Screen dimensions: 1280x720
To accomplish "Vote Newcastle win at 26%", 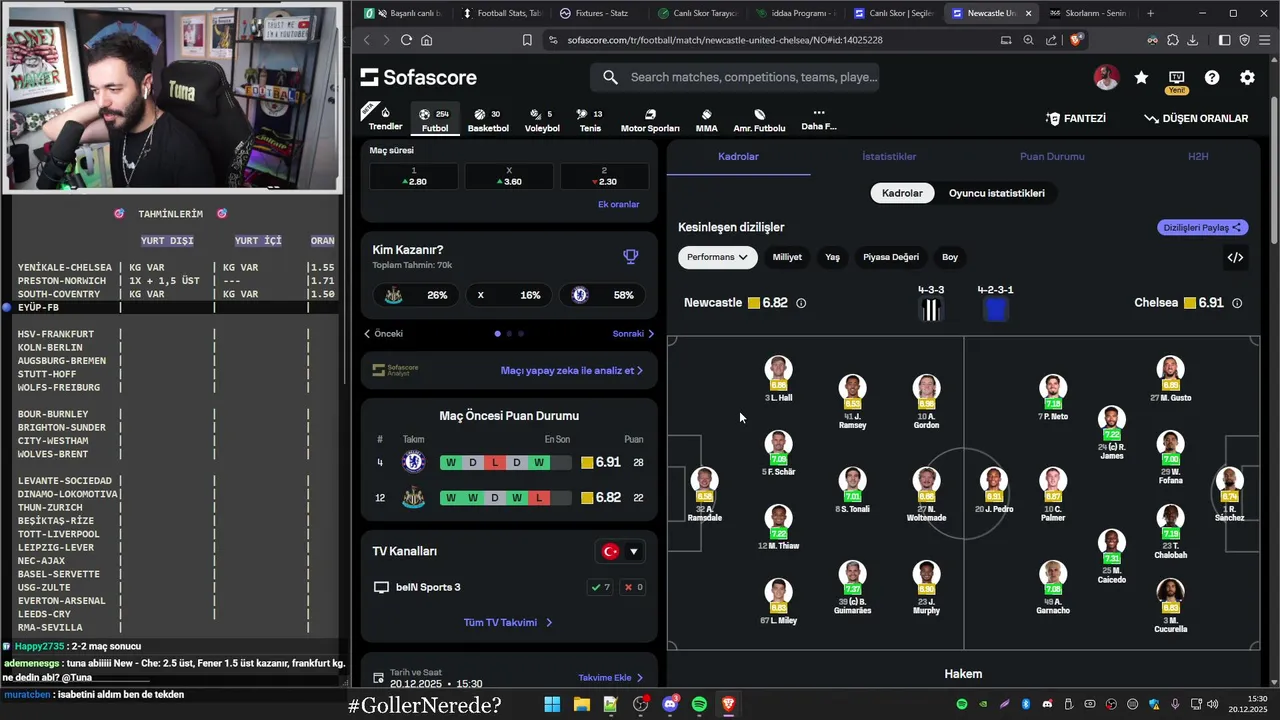I will (416, 295).
